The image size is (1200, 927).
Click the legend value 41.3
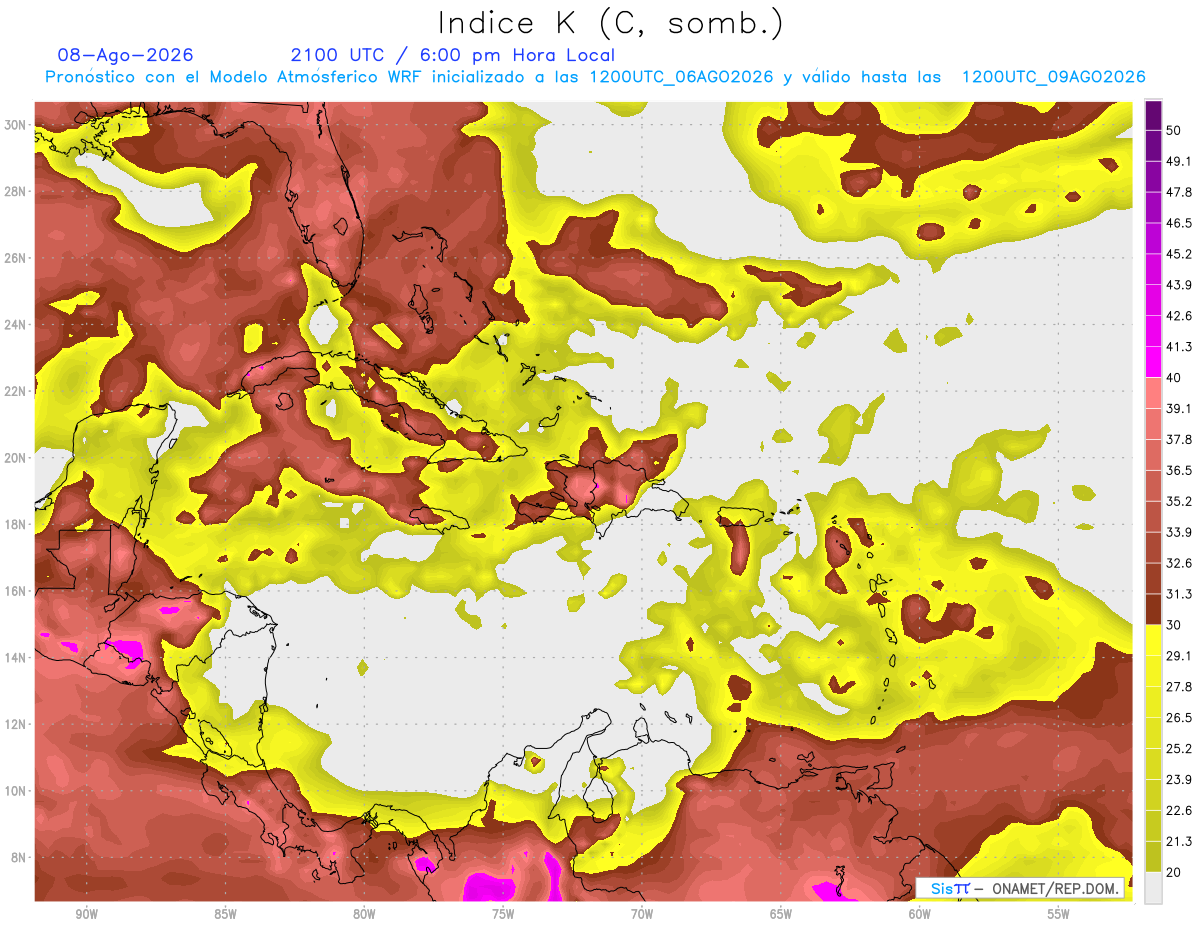(1179, 347)
